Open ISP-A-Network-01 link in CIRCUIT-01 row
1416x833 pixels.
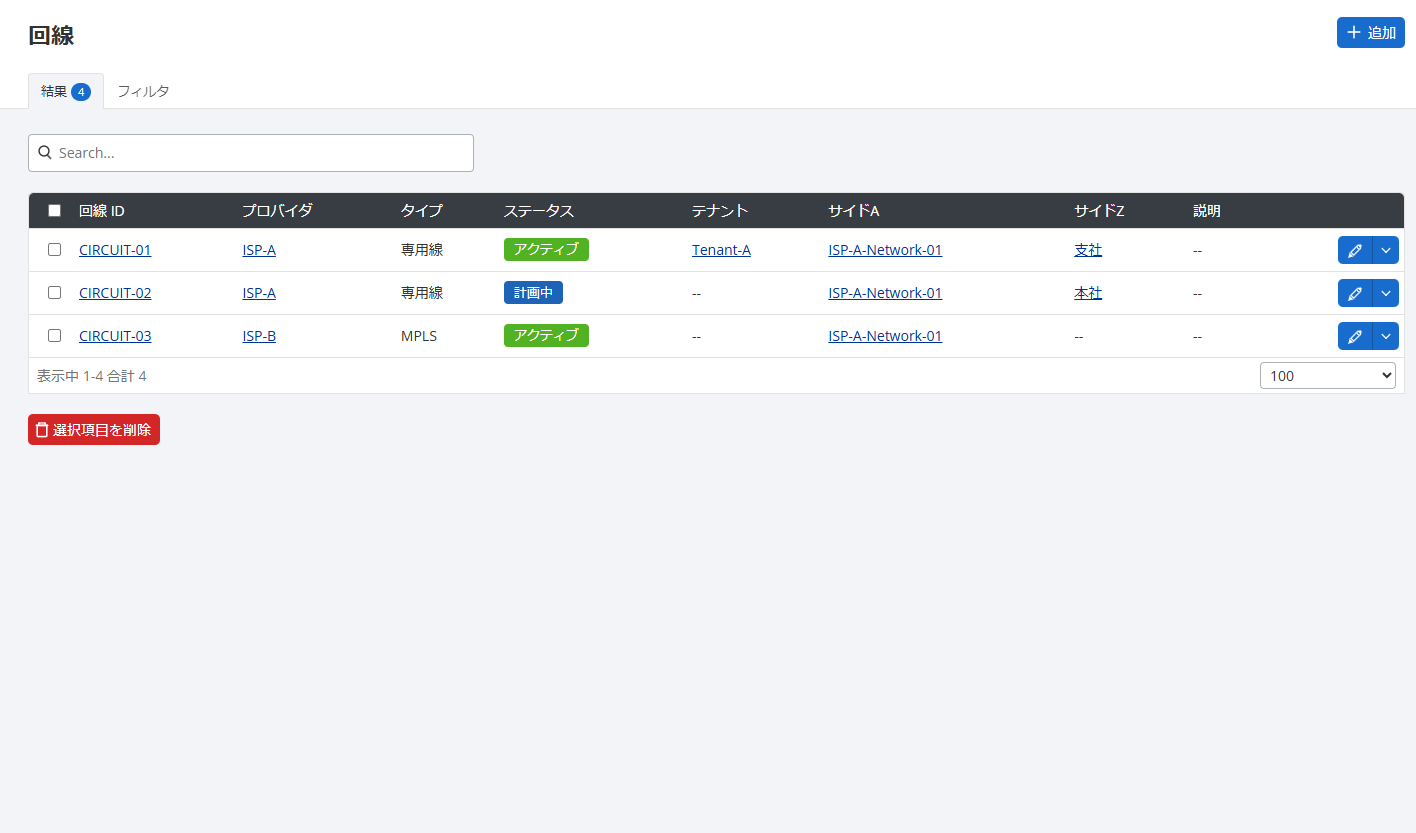point(885,250)
